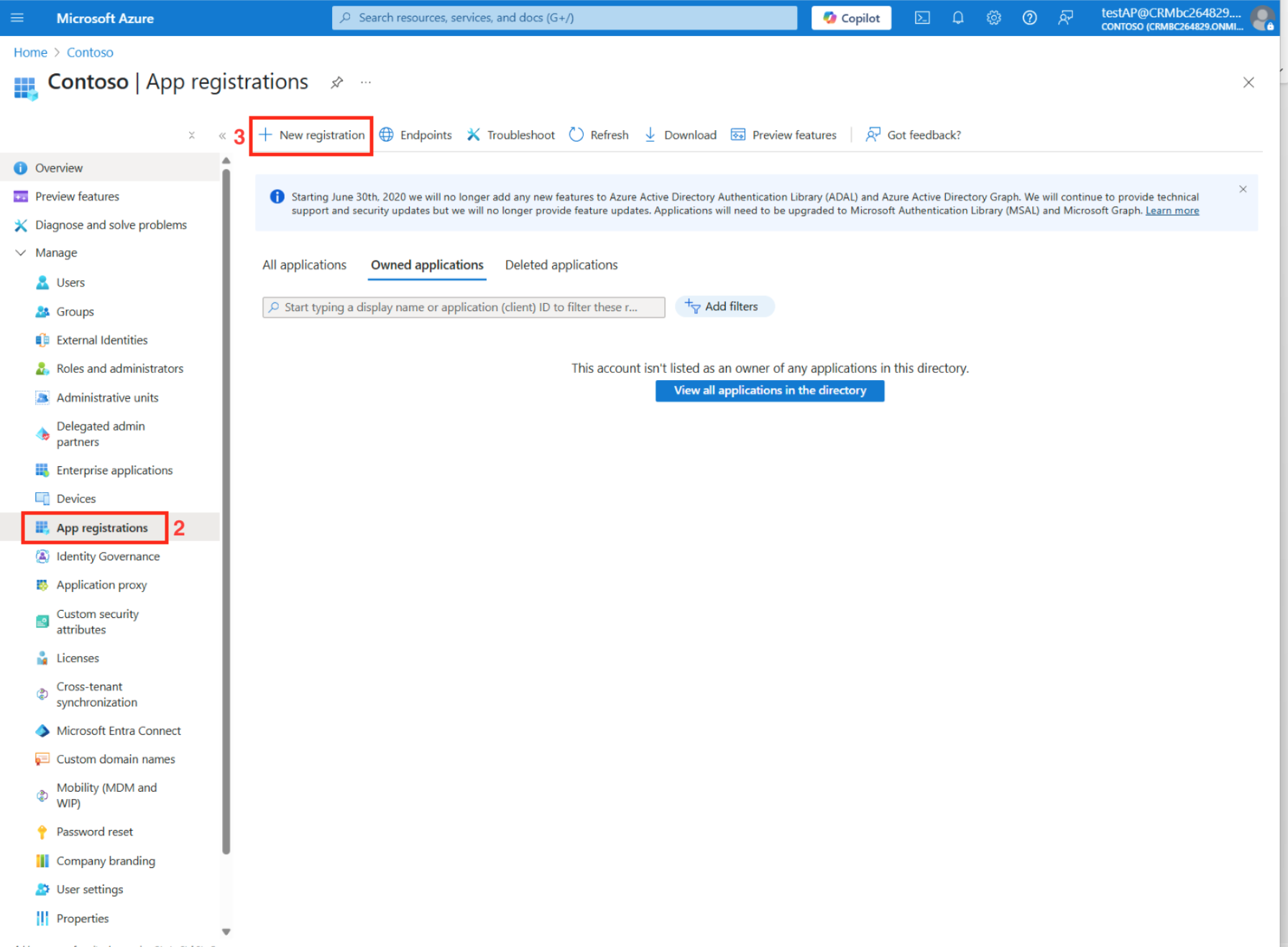Open Cloud Shell icon in top bar
This screenshot has width=1288, height=947.
click(922, 18)
